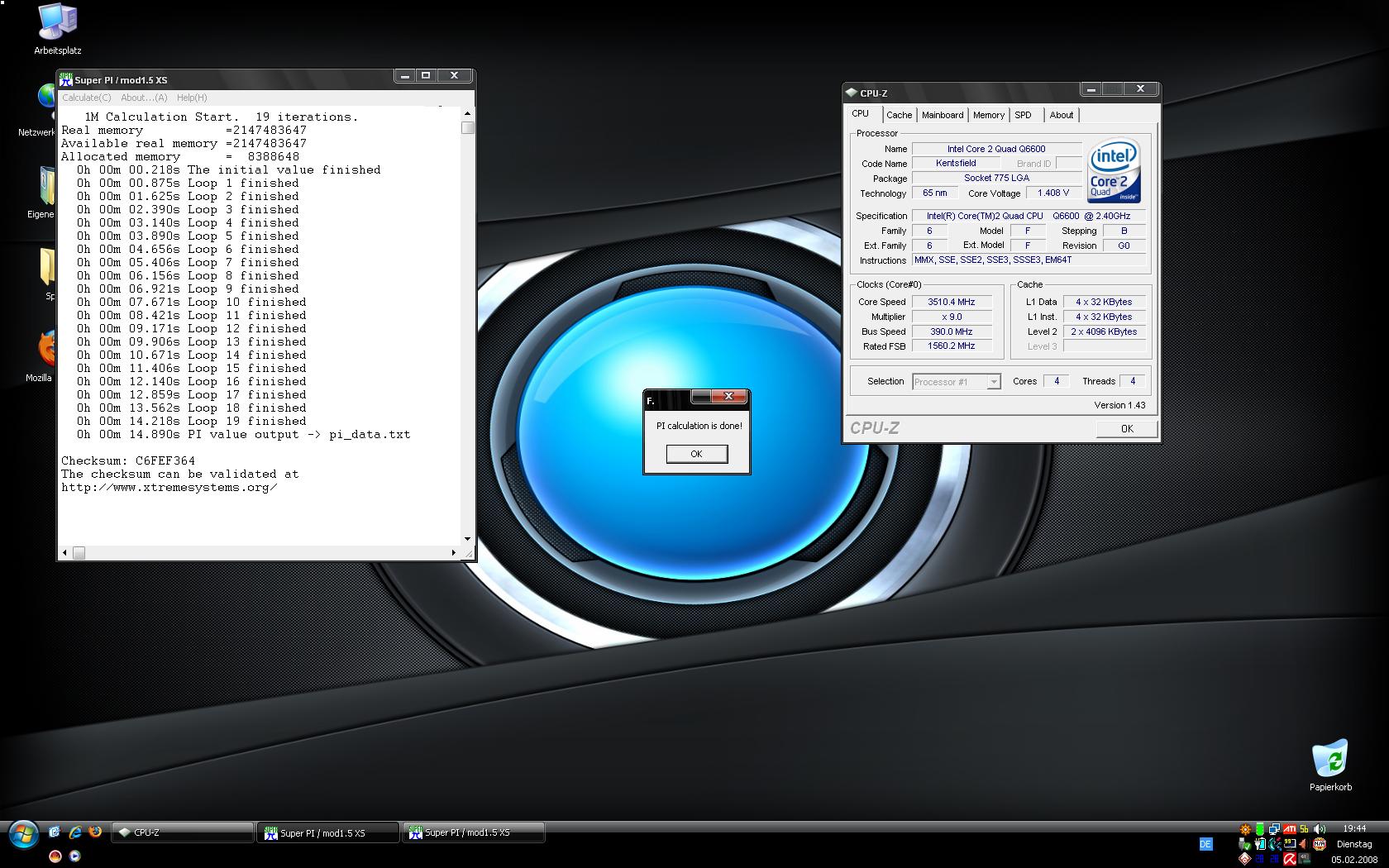Open the Arbeitsplatz desktop icon

57,25
